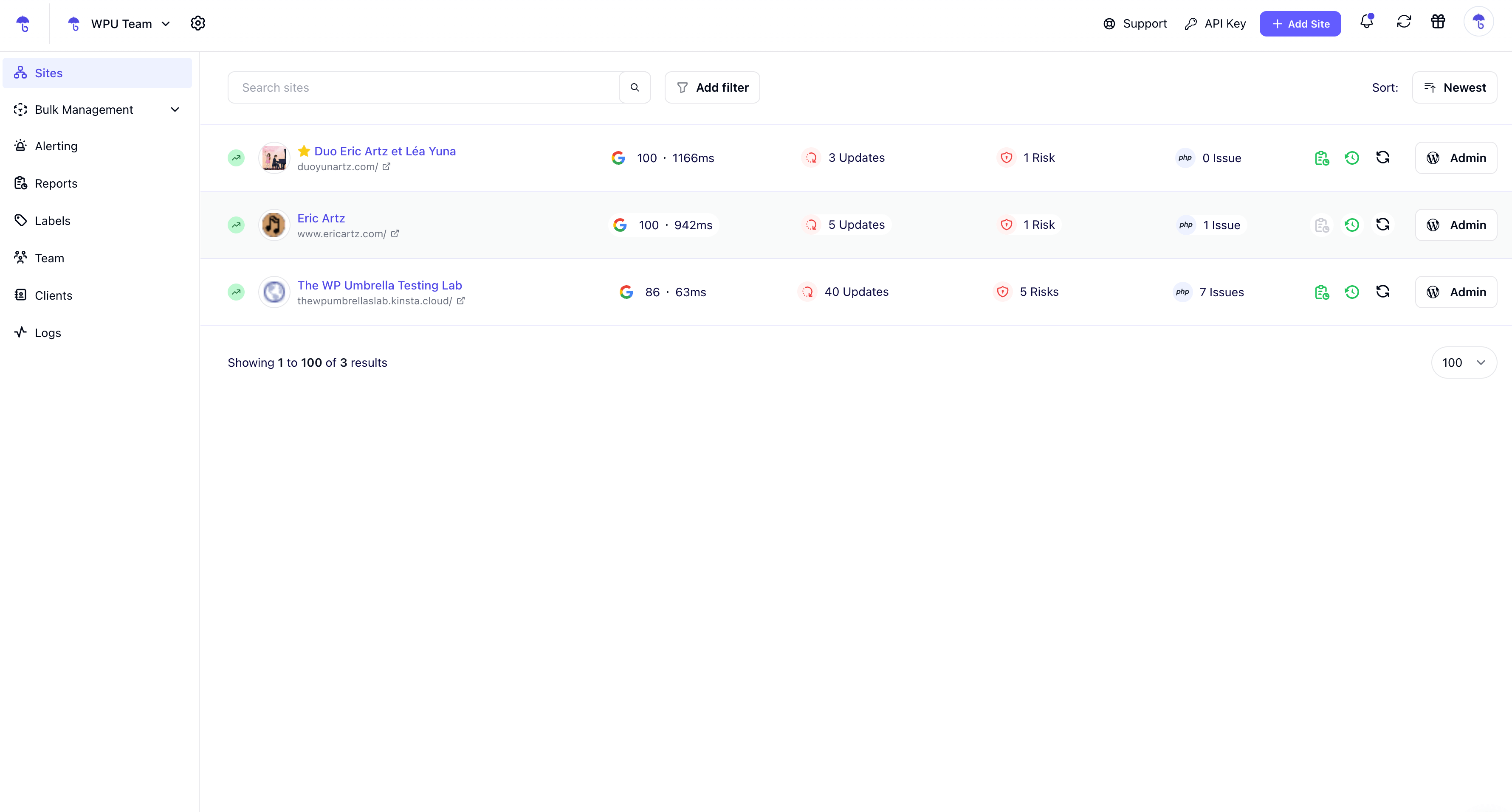Click the search magnifier button

pos(635,87)
